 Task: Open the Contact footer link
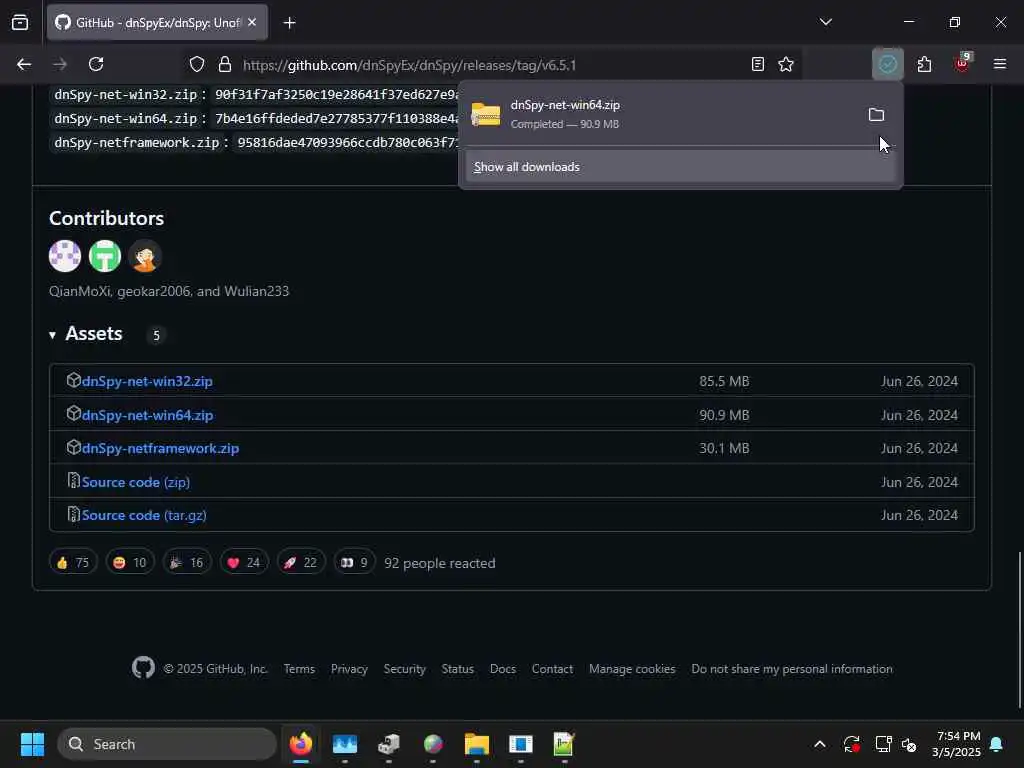point(552,669)
